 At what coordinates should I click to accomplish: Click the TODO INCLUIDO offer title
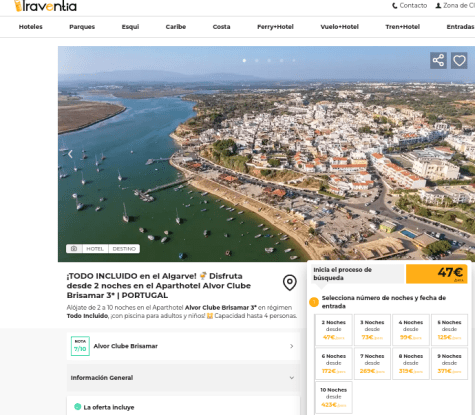(x=159, y=286)
